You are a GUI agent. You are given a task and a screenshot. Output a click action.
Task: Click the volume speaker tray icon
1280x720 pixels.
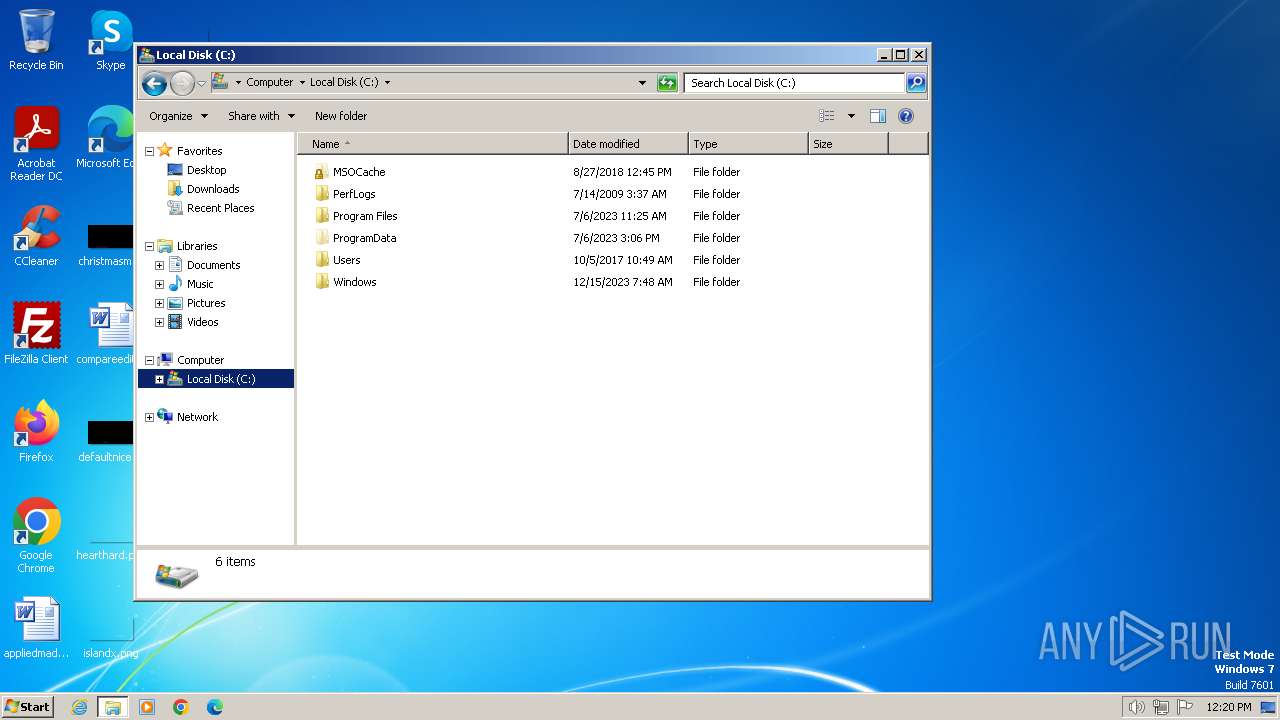(1137, 707)
